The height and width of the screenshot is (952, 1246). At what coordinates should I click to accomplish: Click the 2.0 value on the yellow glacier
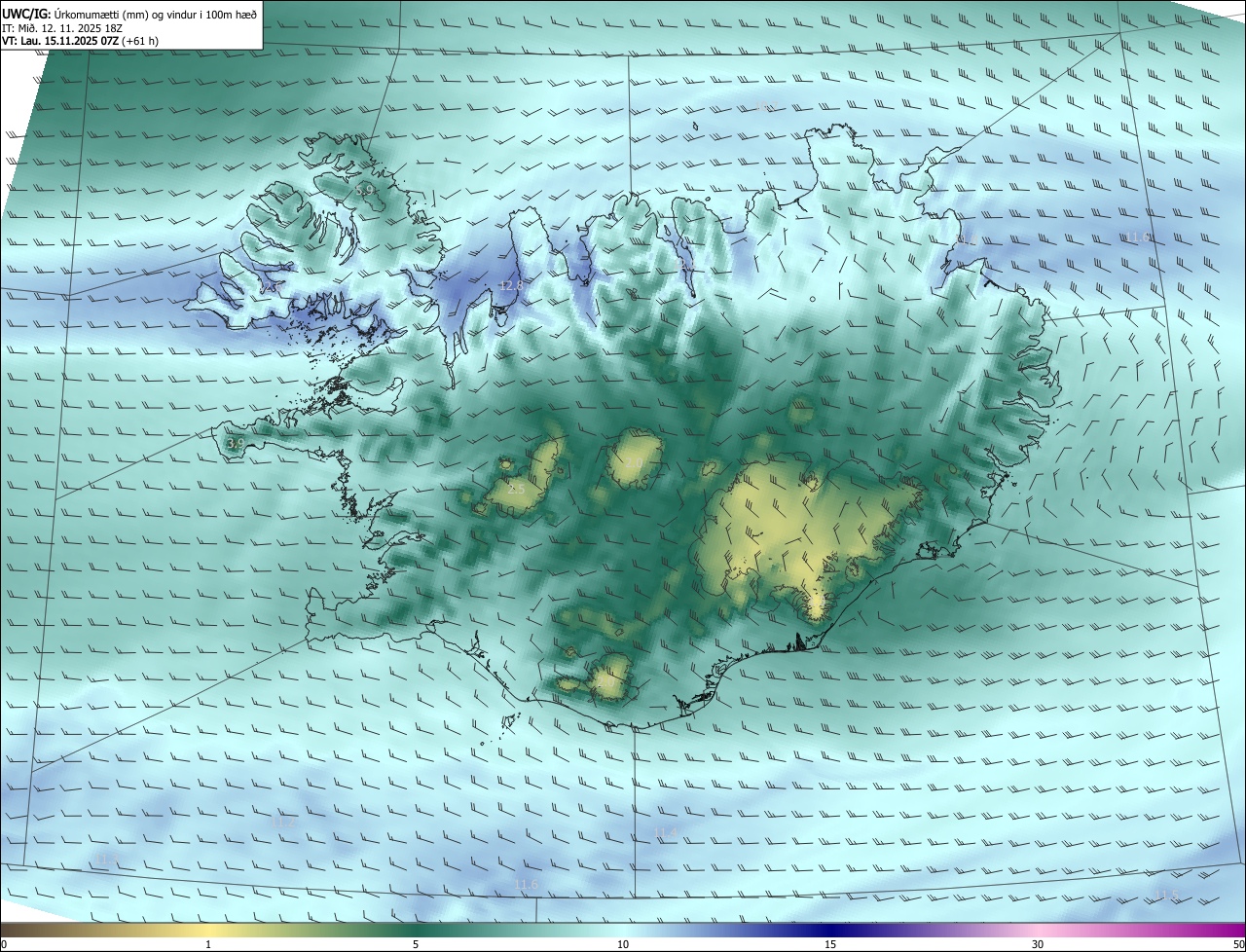[634, 464]
